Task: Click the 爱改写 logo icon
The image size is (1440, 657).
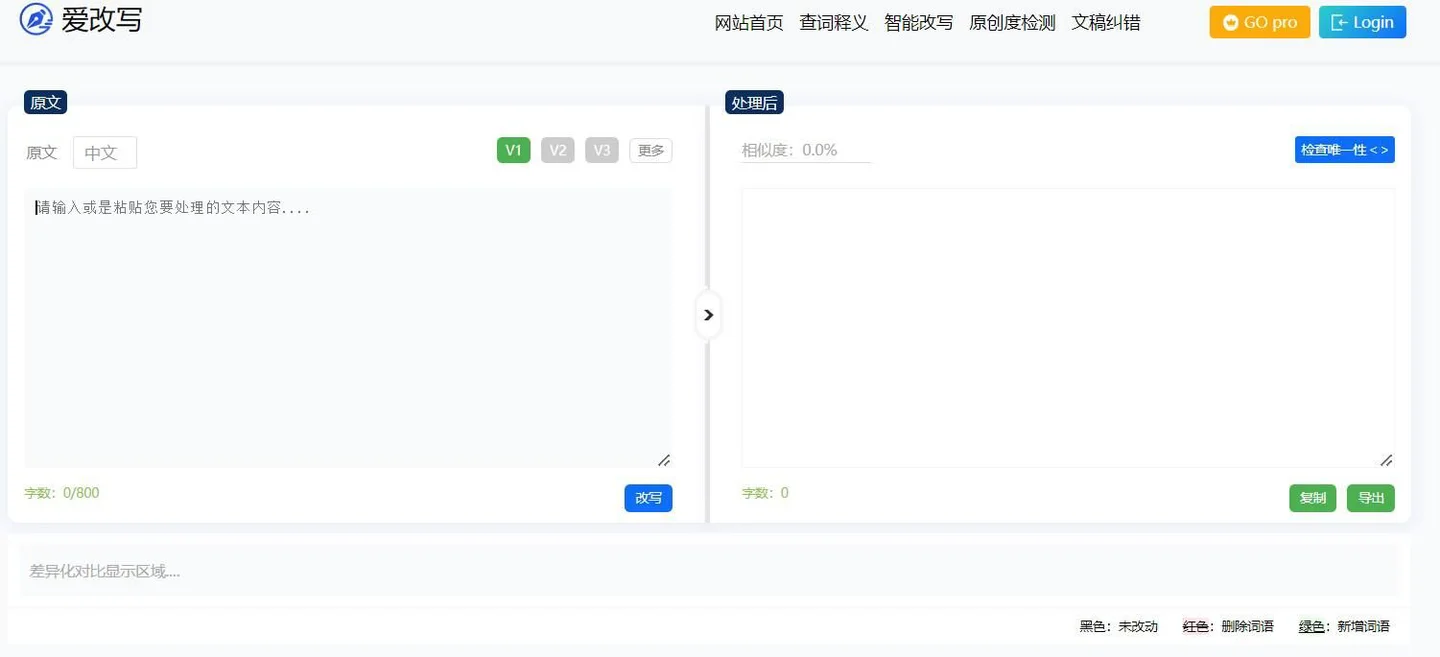Action: (x=36, y=19)
